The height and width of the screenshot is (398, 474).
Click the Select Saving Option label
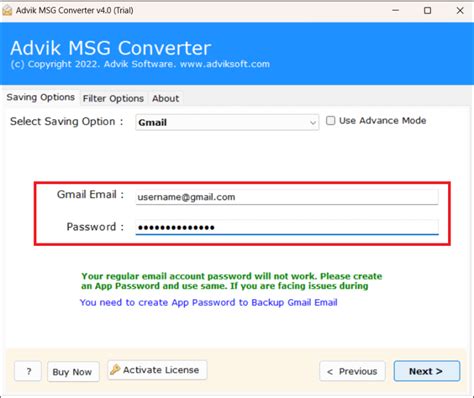point(67,121)
